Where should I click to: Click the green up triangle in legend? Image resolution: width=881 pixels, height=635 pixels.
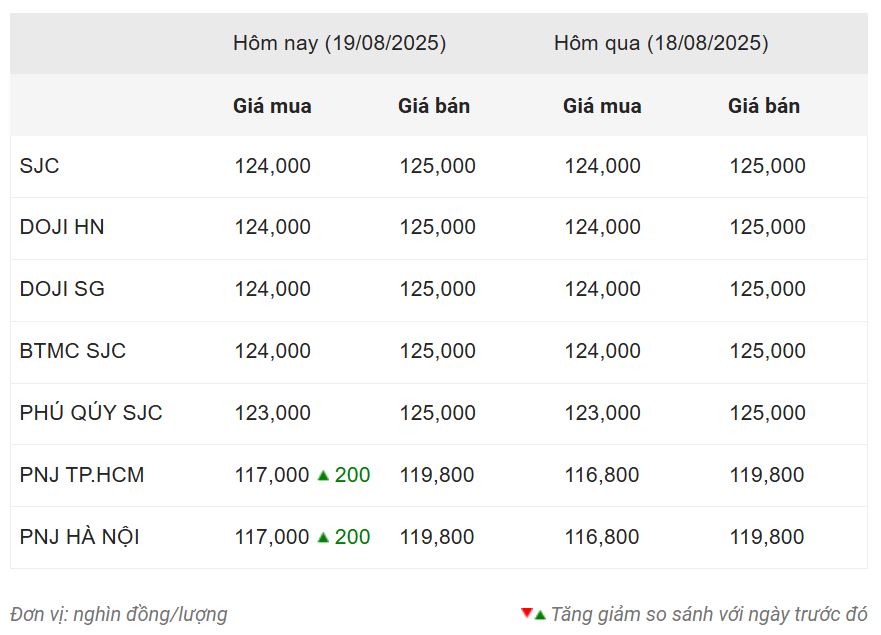540,615
